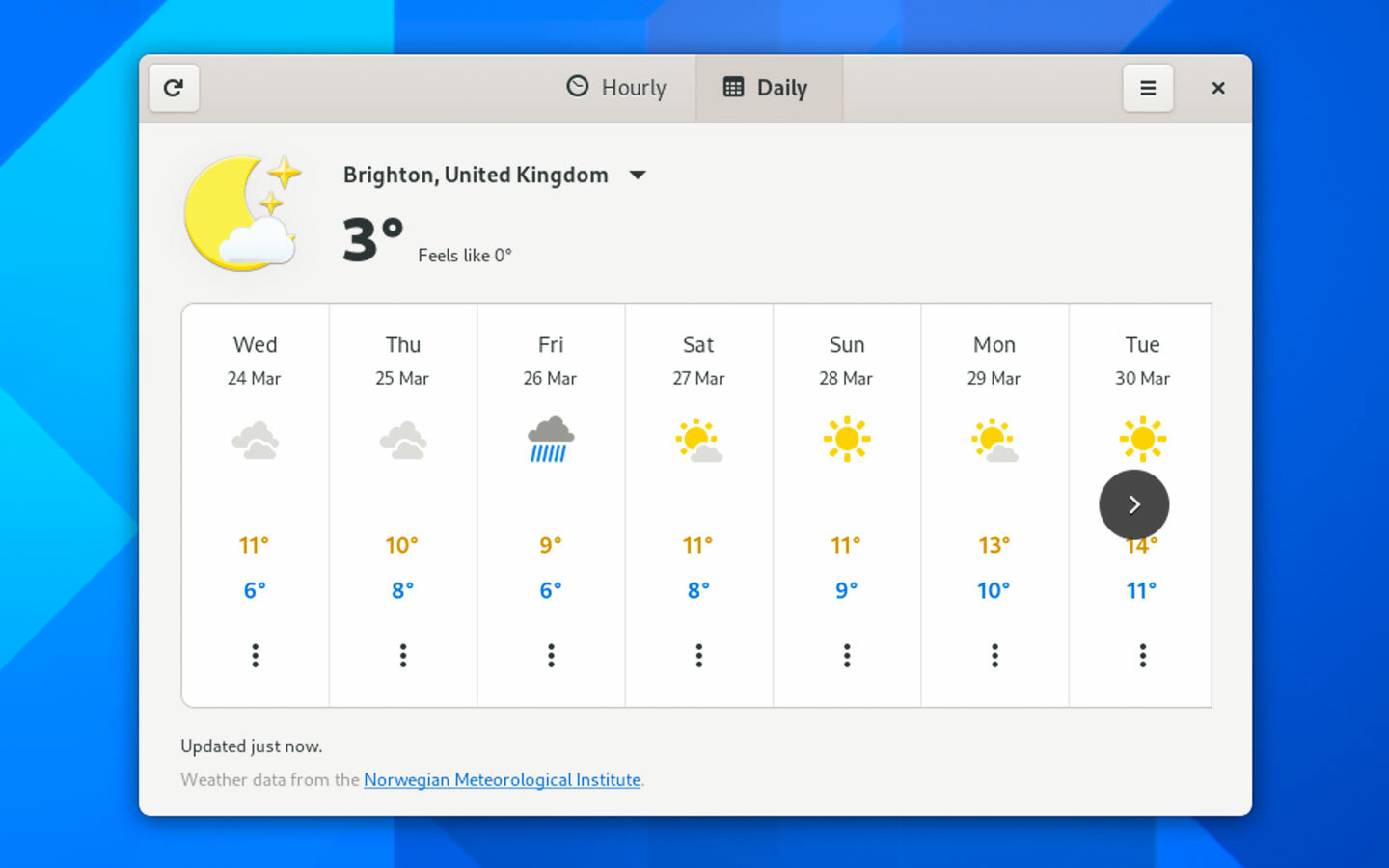Show more details for Monday
Viewport: 1389px width, 868px height.
pyautogui.click(x=994, y=656)
